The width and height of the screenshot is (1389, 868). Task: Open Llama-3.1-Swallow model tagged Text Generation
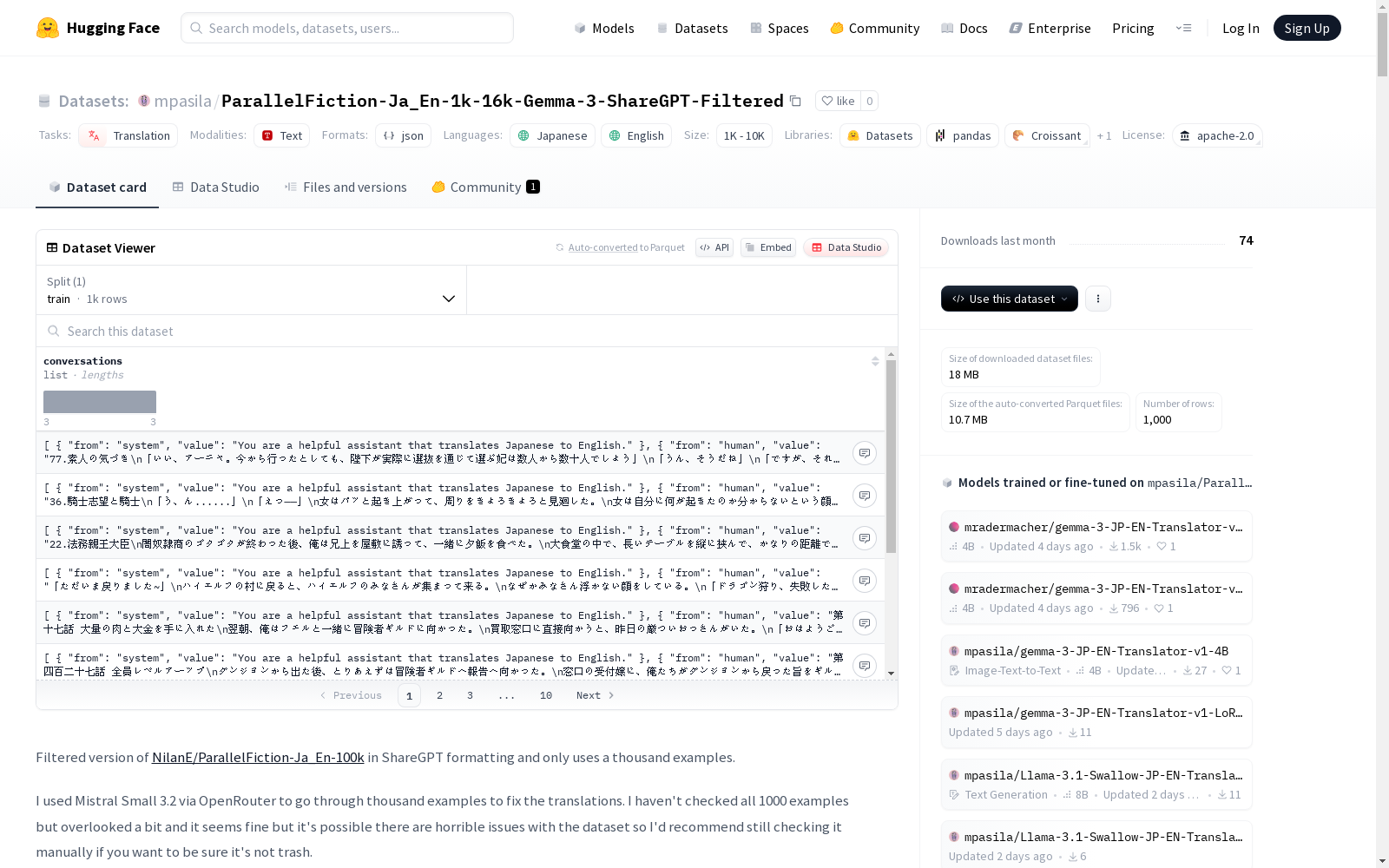[x=1096, y=784]
